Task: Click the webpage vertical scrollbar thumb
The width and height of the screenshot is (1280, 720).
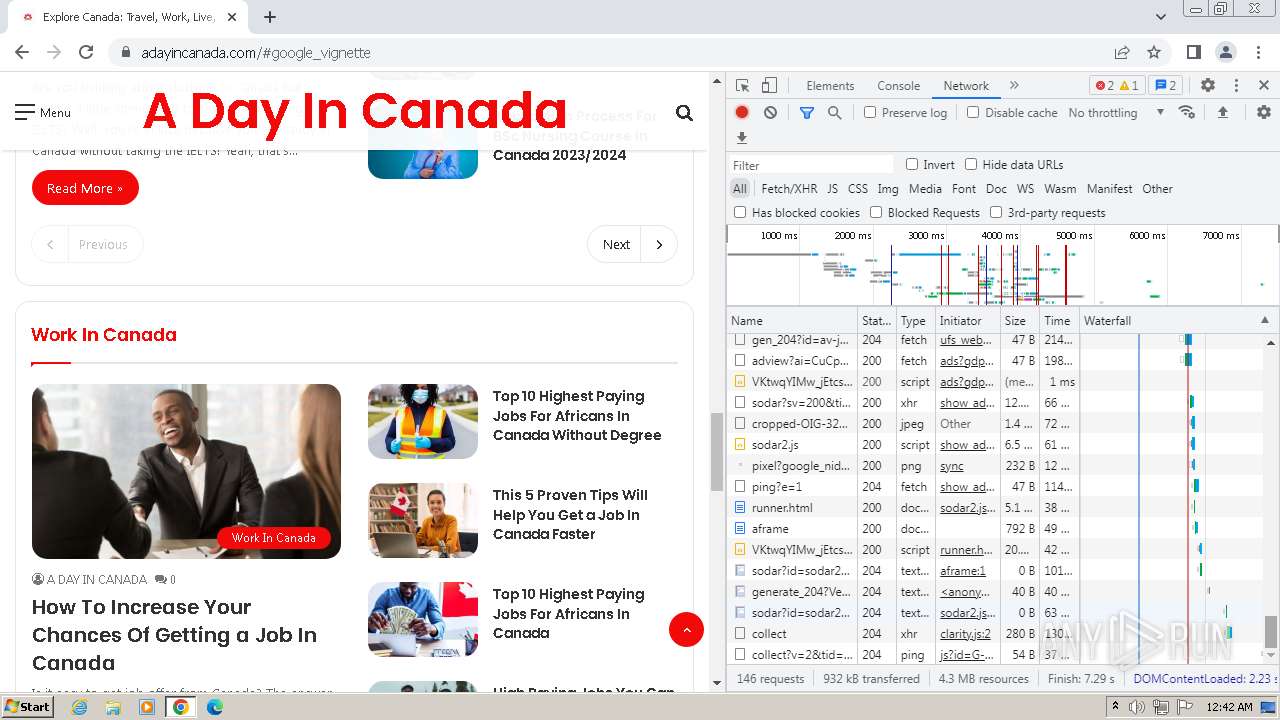Action: point(716,451)
